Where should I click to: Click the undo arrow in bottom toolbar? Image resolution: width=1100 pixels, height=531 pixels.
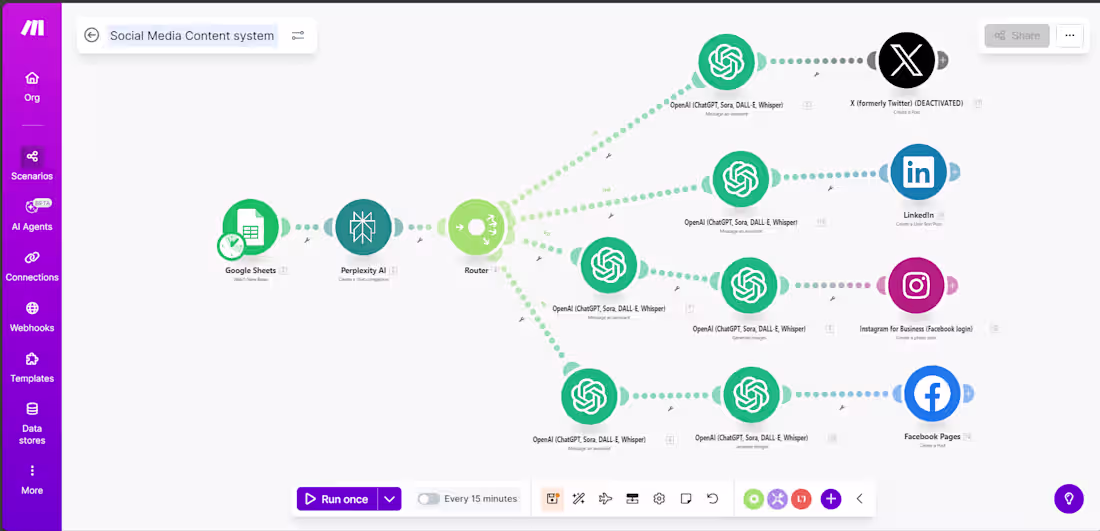tap(713, 499)
